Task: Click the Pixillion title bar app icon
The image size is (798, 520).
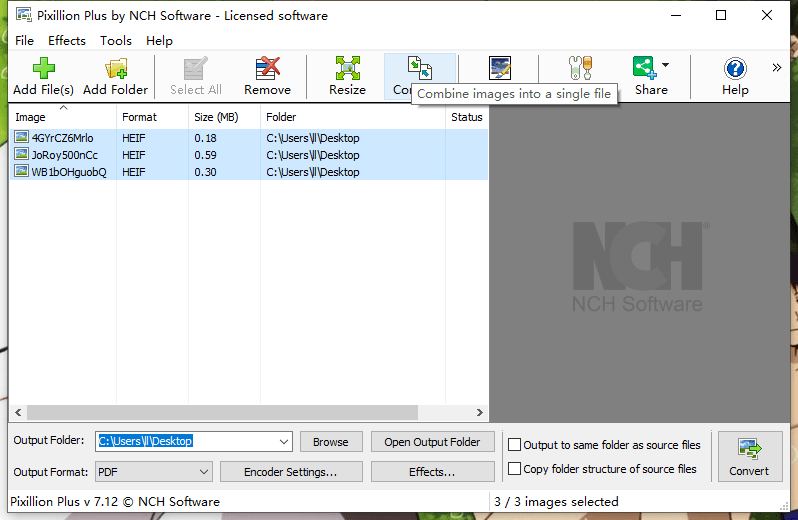Action: [23, 15]
